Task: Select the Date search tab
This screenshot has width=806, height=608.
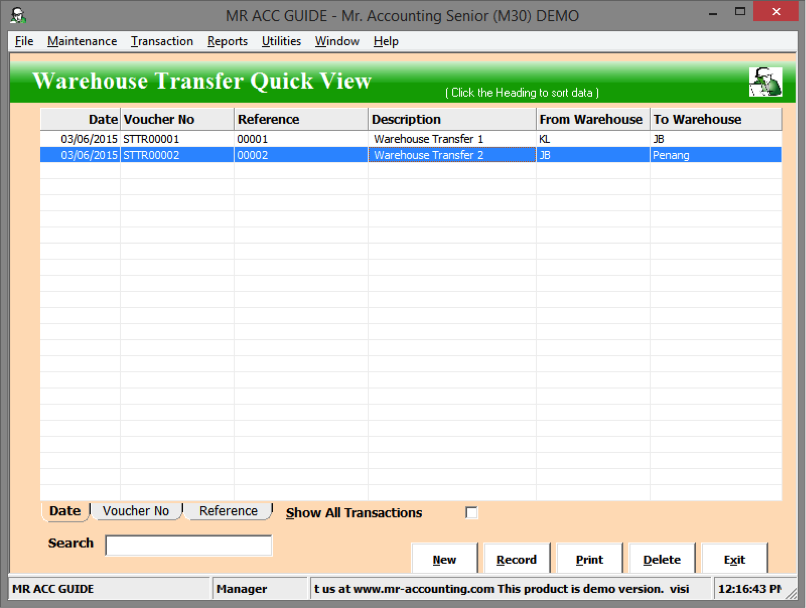Action: pos(65,511)
